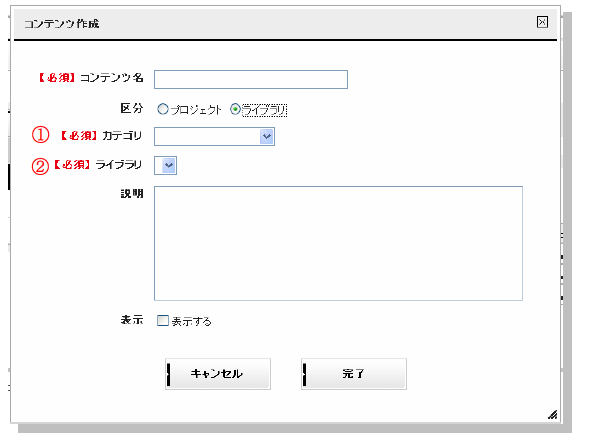Image resolution: width=589 pixels, height=440 pixels.
Task: Click the 説明 field label
Action: (x=132, y=194)
